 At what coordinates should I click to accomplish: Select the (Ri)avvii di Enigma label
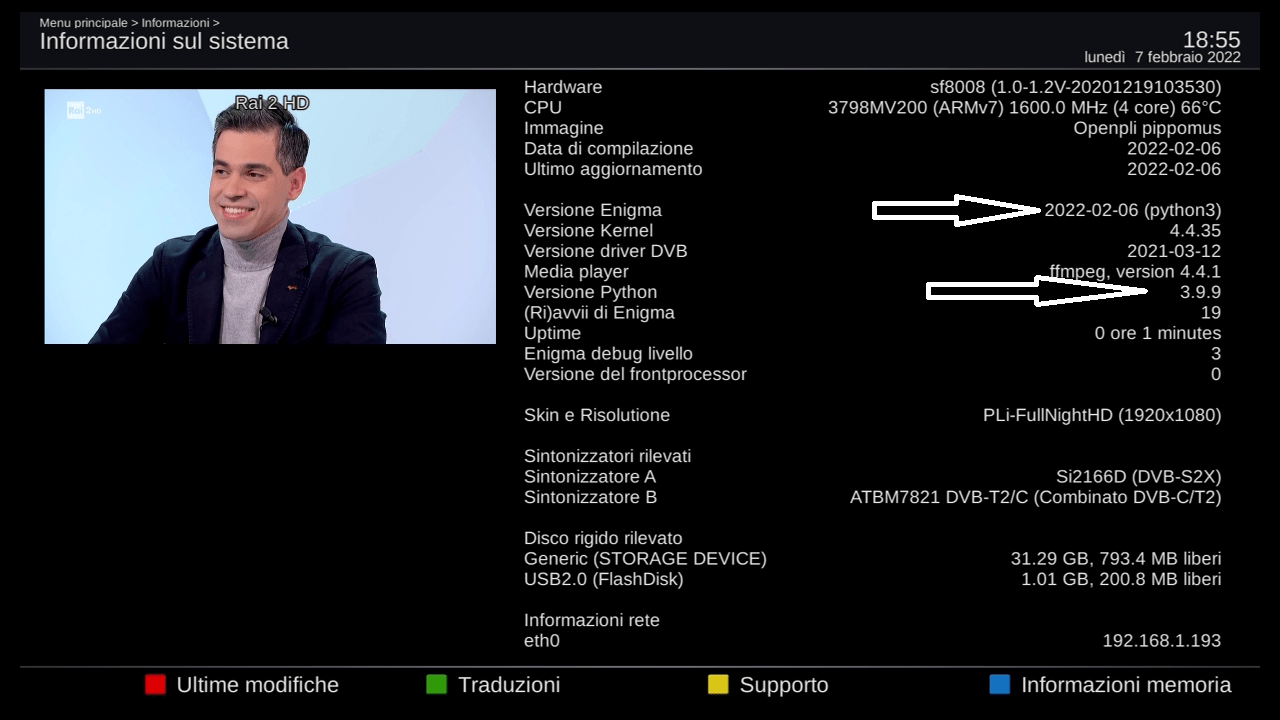599,313
